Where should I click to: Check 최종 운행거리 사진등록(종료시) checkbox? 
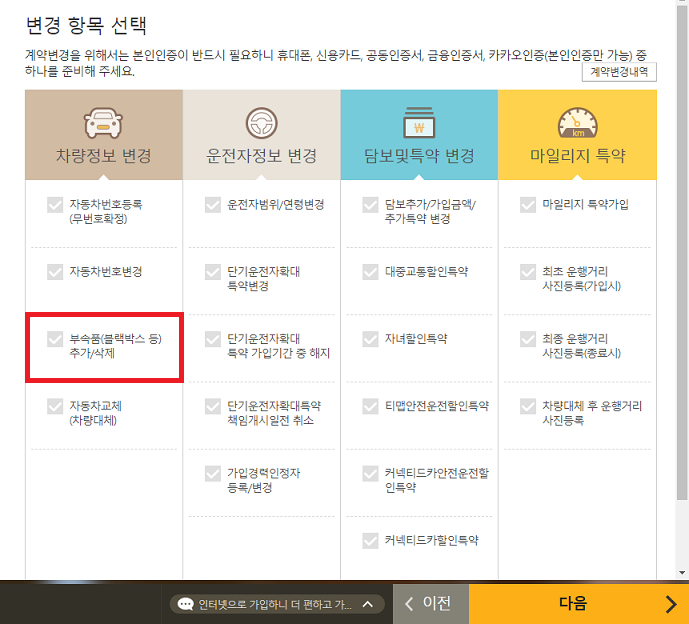tap(528, 339)
